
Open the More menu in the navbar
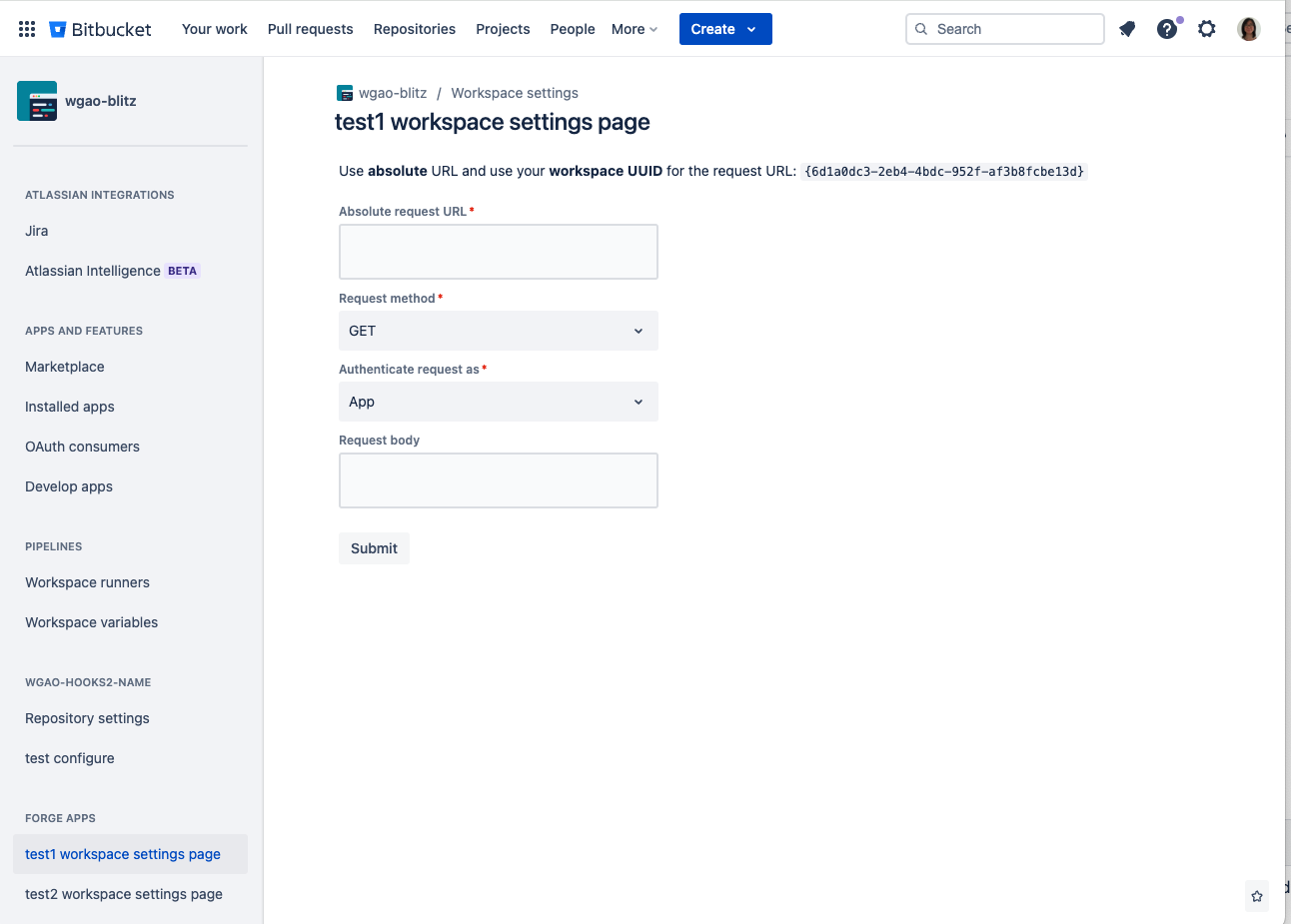pyautogui.click(x=633, y=29)
